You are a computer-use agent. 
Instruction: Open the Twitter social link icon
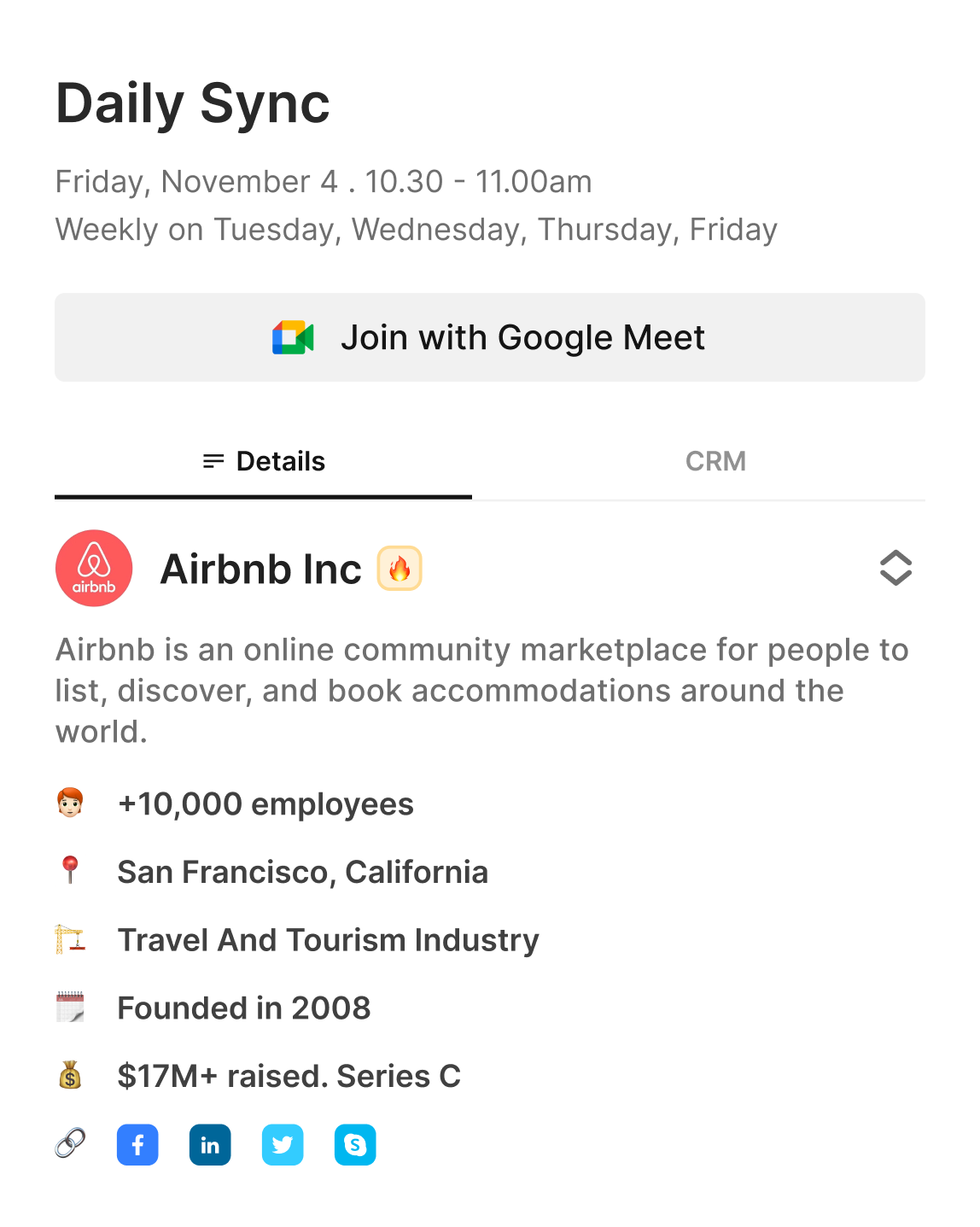tap(283, 1144)
